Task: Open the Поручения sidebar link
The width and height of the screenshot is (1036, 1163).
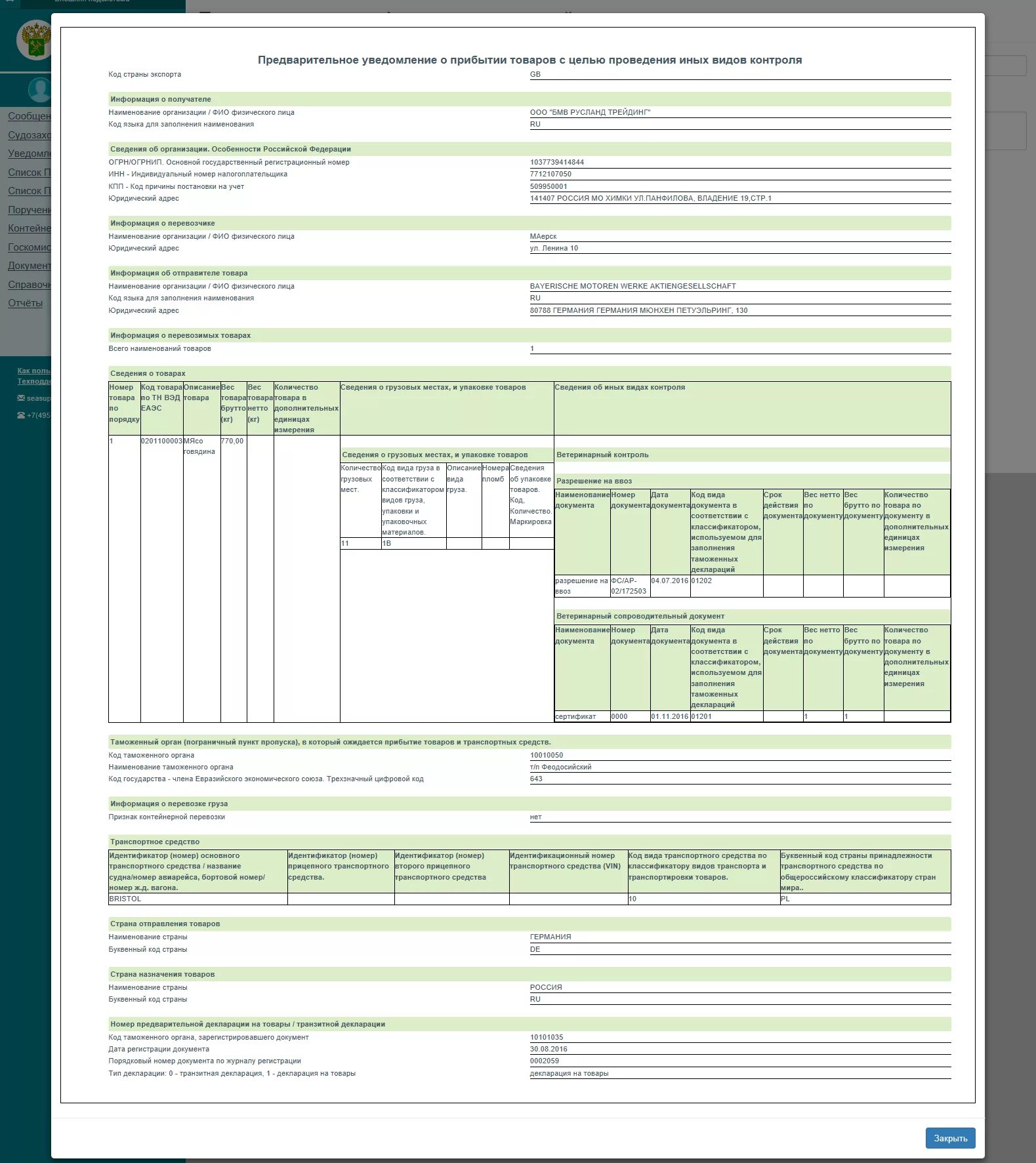Action: [29, 210]
